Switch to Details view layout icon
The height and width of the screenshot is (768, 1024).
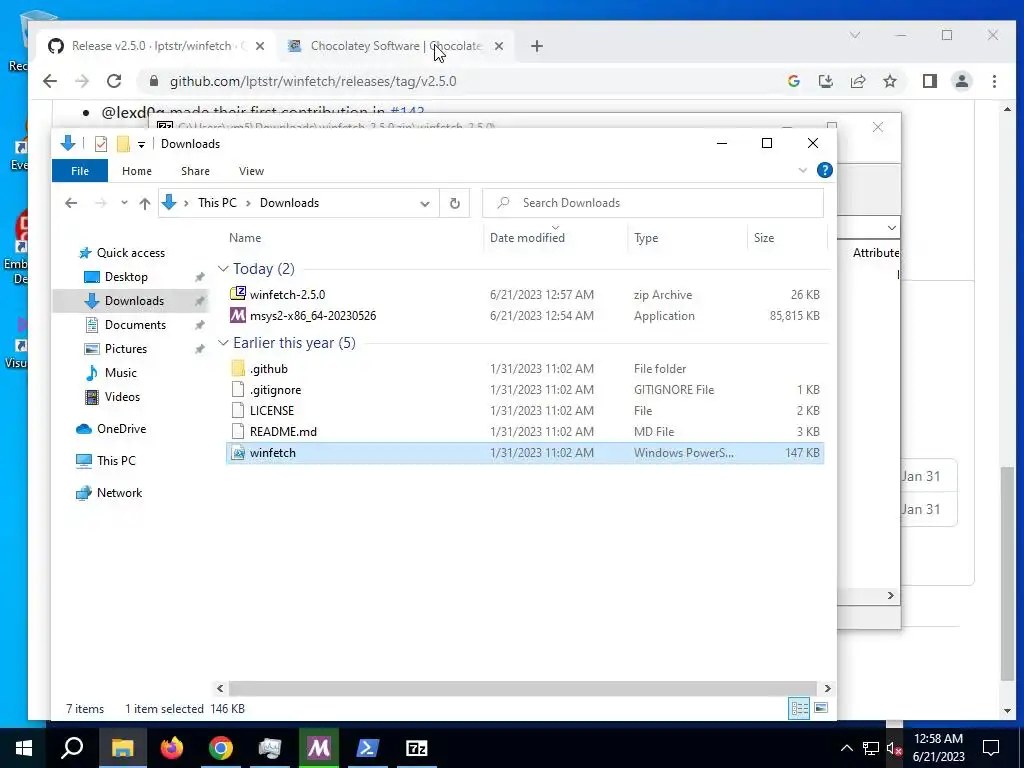click(799, 709)
